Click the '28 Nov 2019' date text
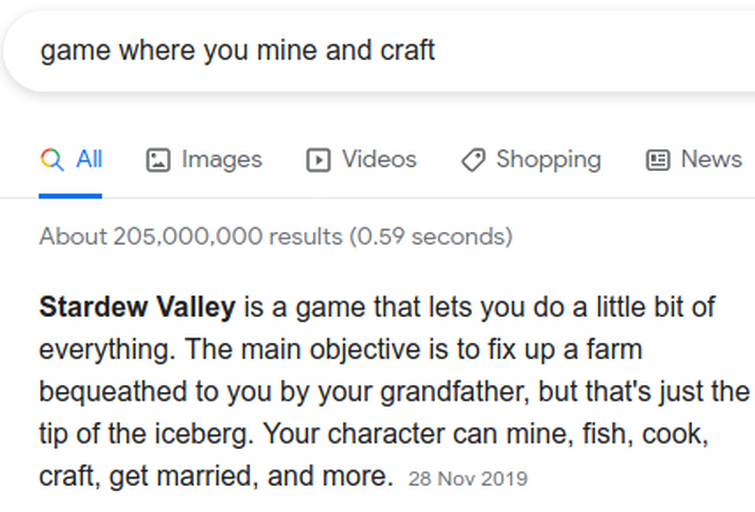The image size is (755, 512). pos(467,479)
